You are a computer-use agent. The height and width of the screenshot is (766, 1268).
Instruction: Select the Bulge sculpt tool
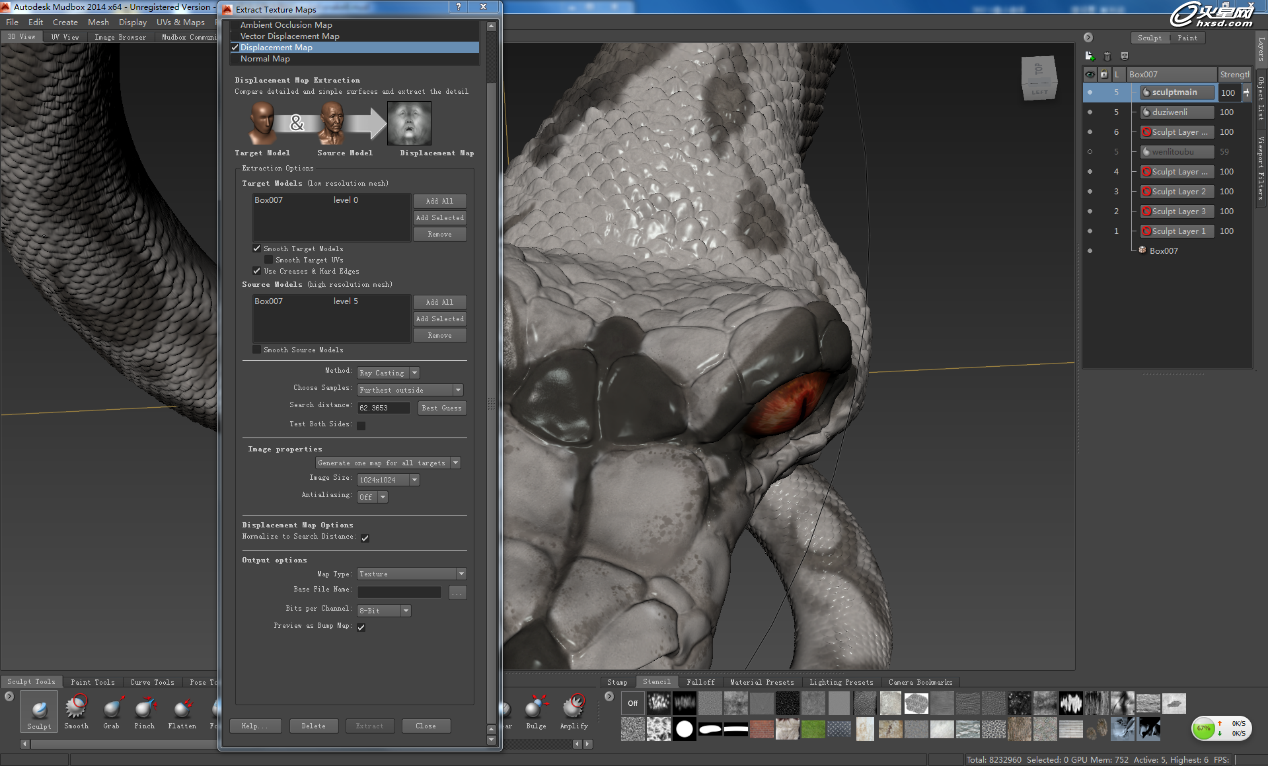click(x=536, y=711)
